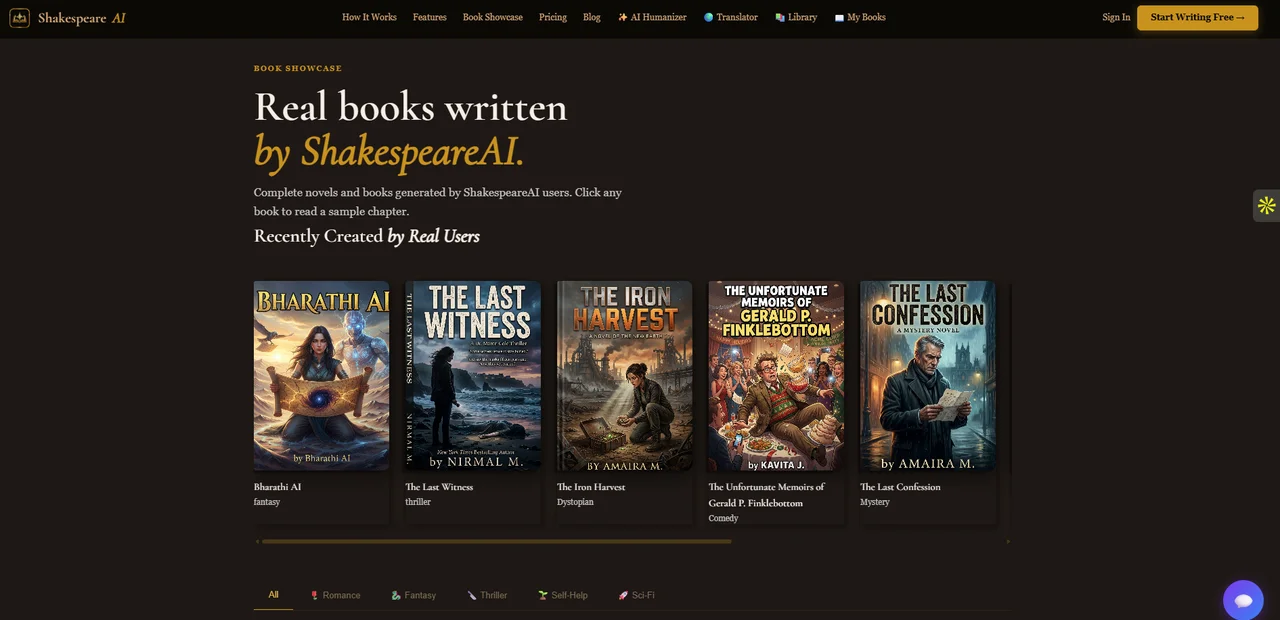Click the fantasy genre label under Bharathi AI
1280x620 pixels.
267,502
